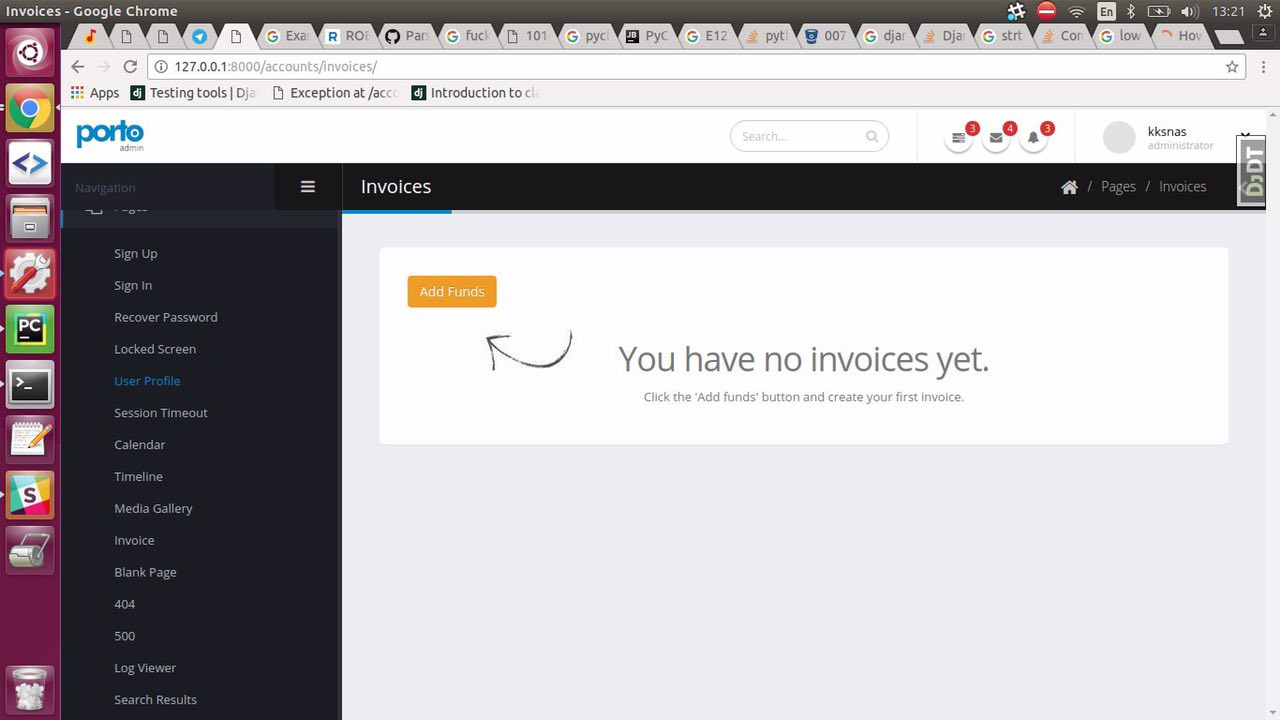Click the Add Funds button

pyautogui.click(x=452, y=291)
